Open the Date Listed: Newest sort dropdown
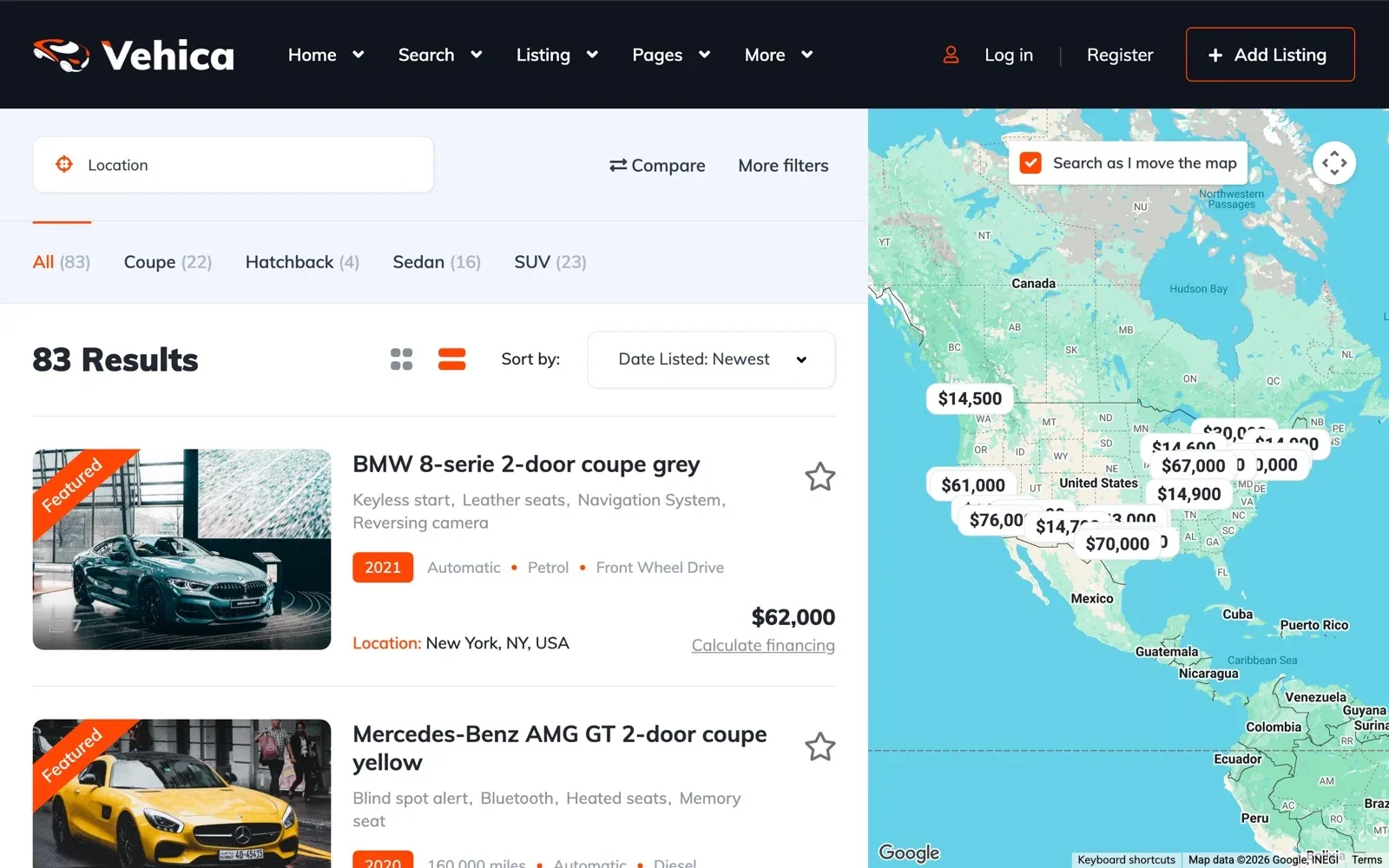The height and width of the screenshot is (868, 1389). 711,359
